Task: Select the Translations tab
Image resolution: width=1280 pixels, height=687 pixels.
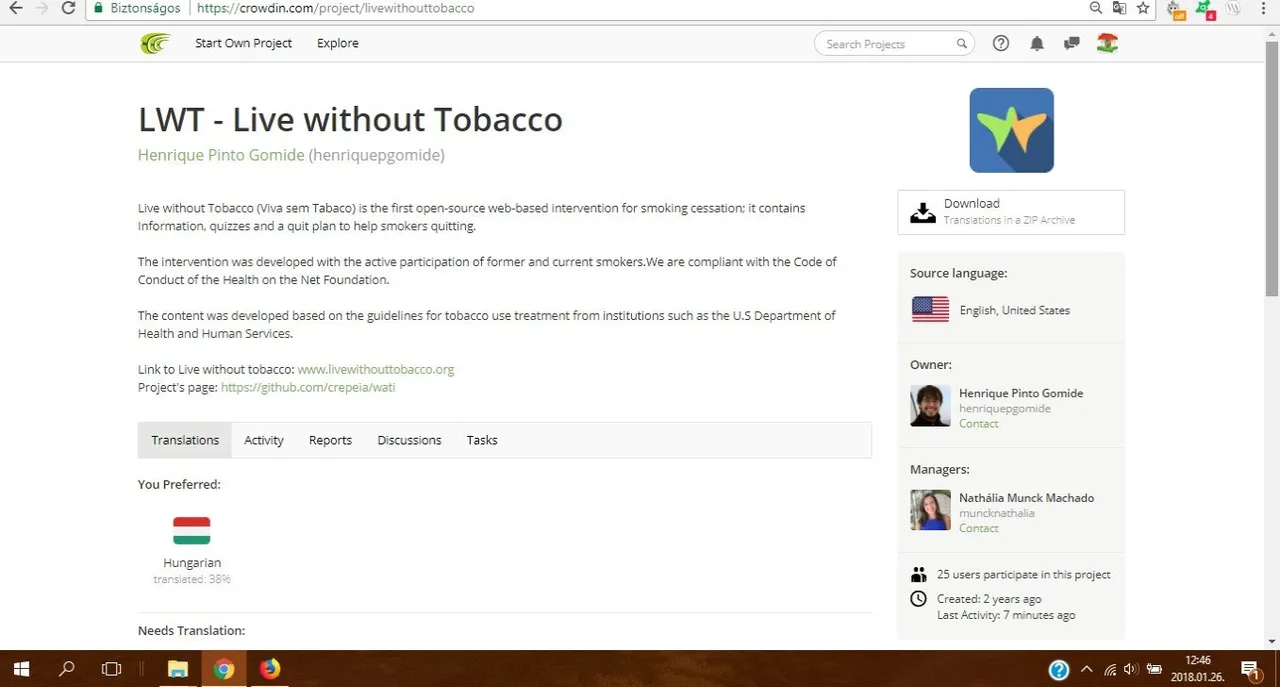Action: 185,440
